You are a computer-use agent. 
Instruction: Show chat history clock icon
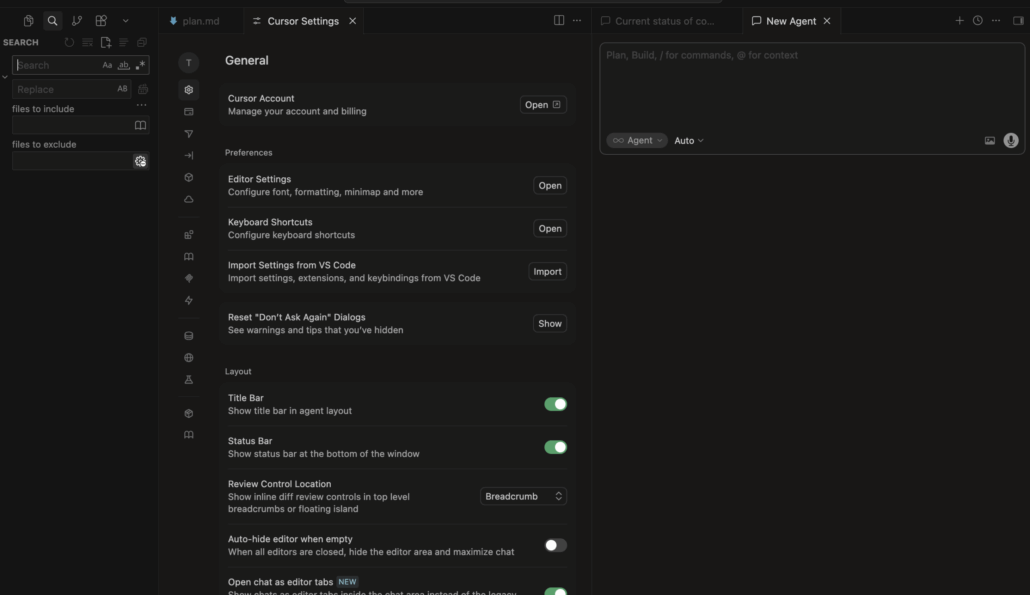tap(978, 21)
